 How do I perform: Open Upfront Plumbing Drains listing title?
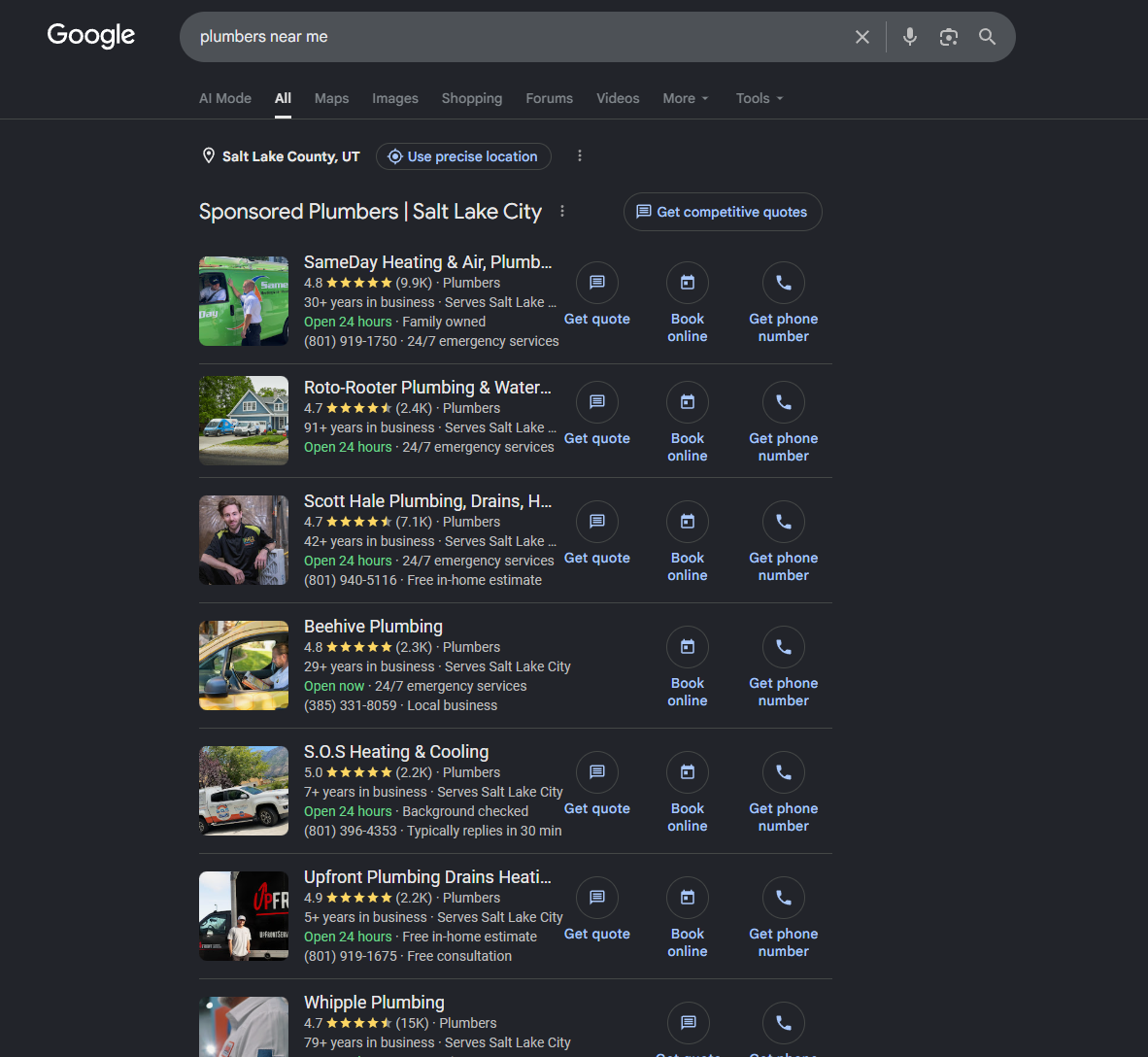(427, 877)
